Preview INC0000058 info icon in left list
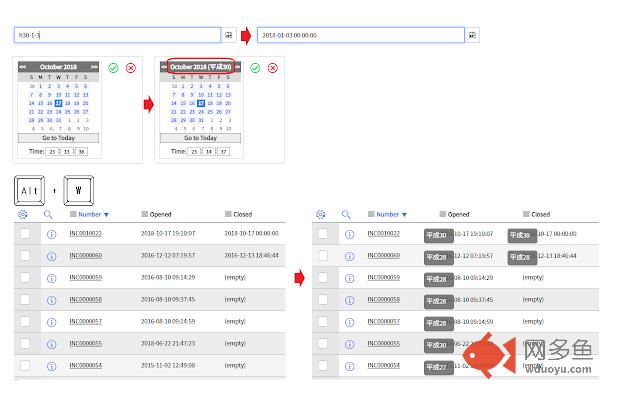This screenshot has width=640, height=400. point(51,300)
